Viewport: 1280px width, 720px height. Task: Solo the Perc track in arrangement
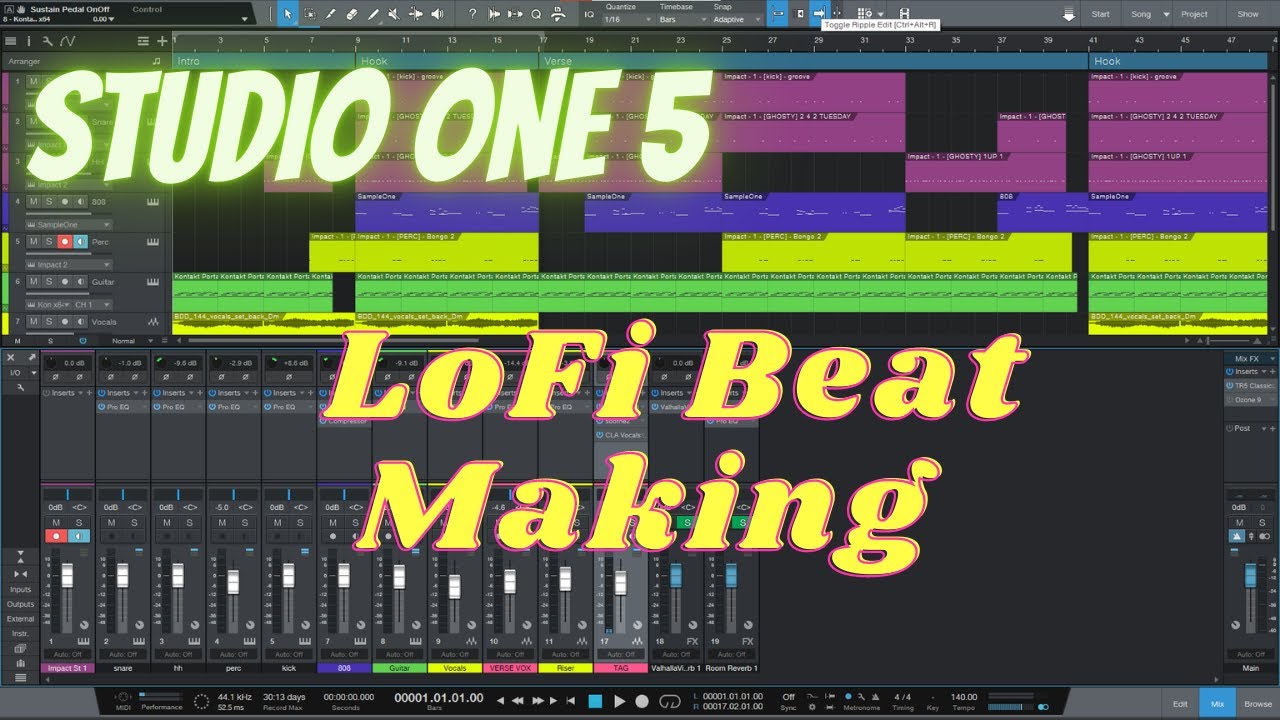click(x=48, y=242)
